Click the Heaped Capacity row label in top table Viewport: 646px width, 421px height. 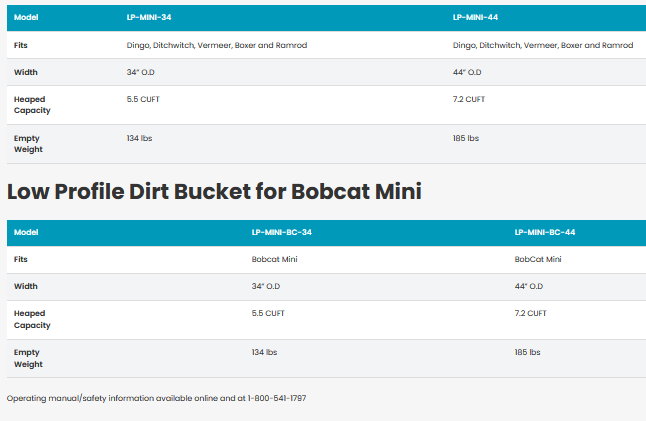pyautogui.click(x=30, y=105)
